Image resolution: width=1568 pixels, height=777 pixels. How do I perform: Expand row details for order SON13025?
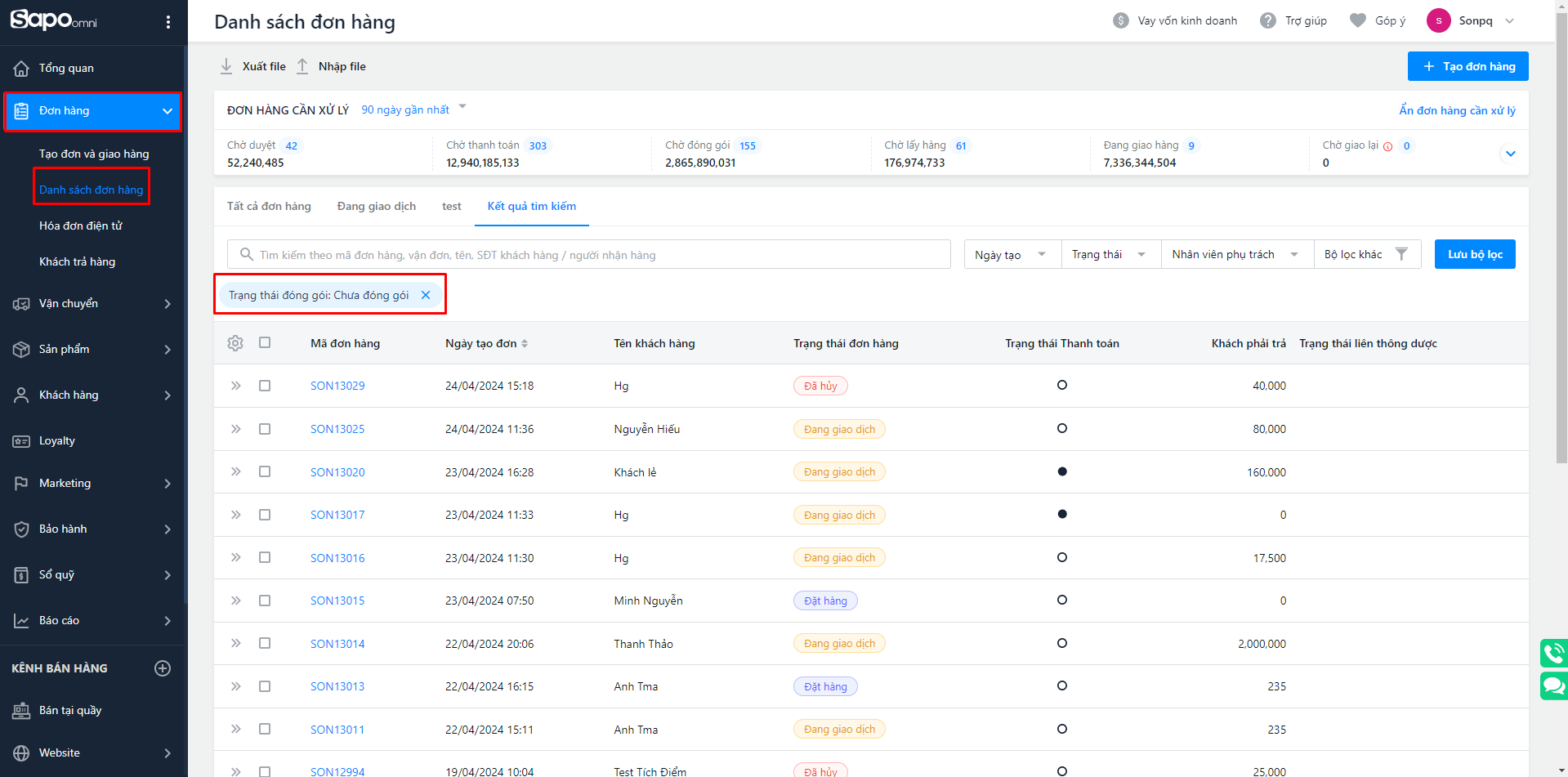click(x=235, y=429)
